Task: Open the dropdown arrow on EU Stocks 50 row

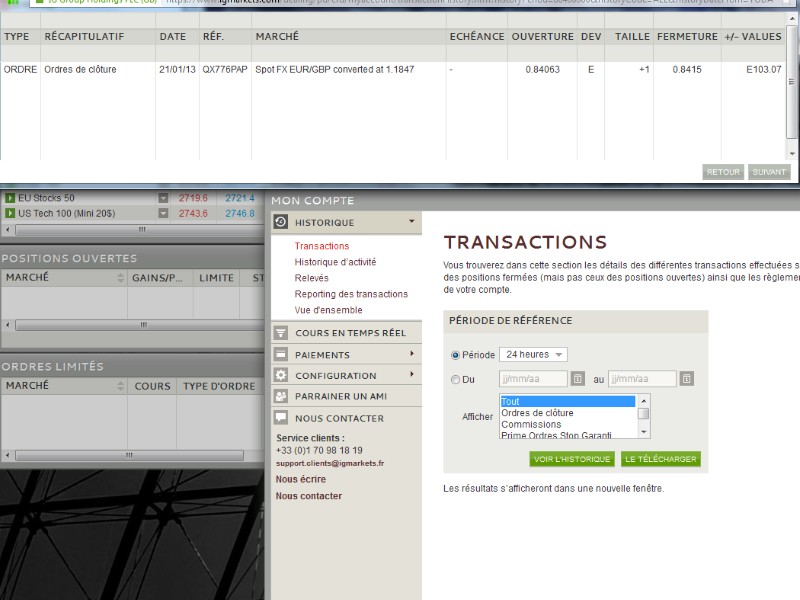Action: (163, 197)
